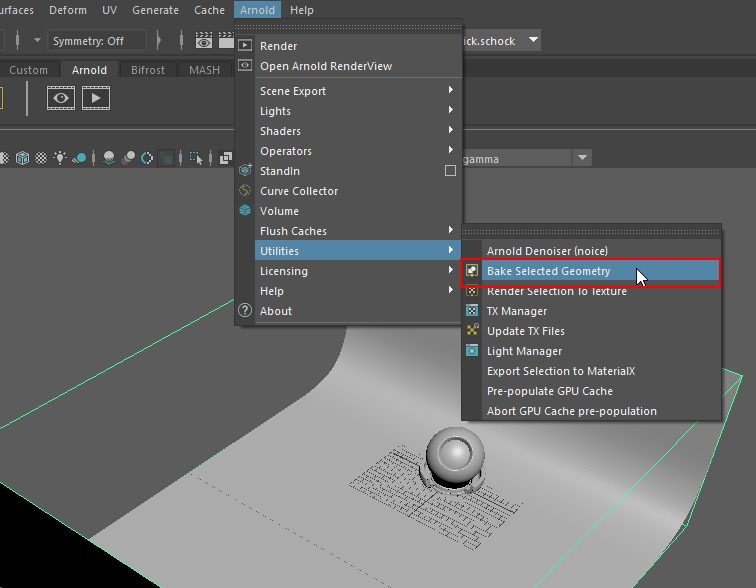Open the gamma view transform dropdown

click(582, 158)
